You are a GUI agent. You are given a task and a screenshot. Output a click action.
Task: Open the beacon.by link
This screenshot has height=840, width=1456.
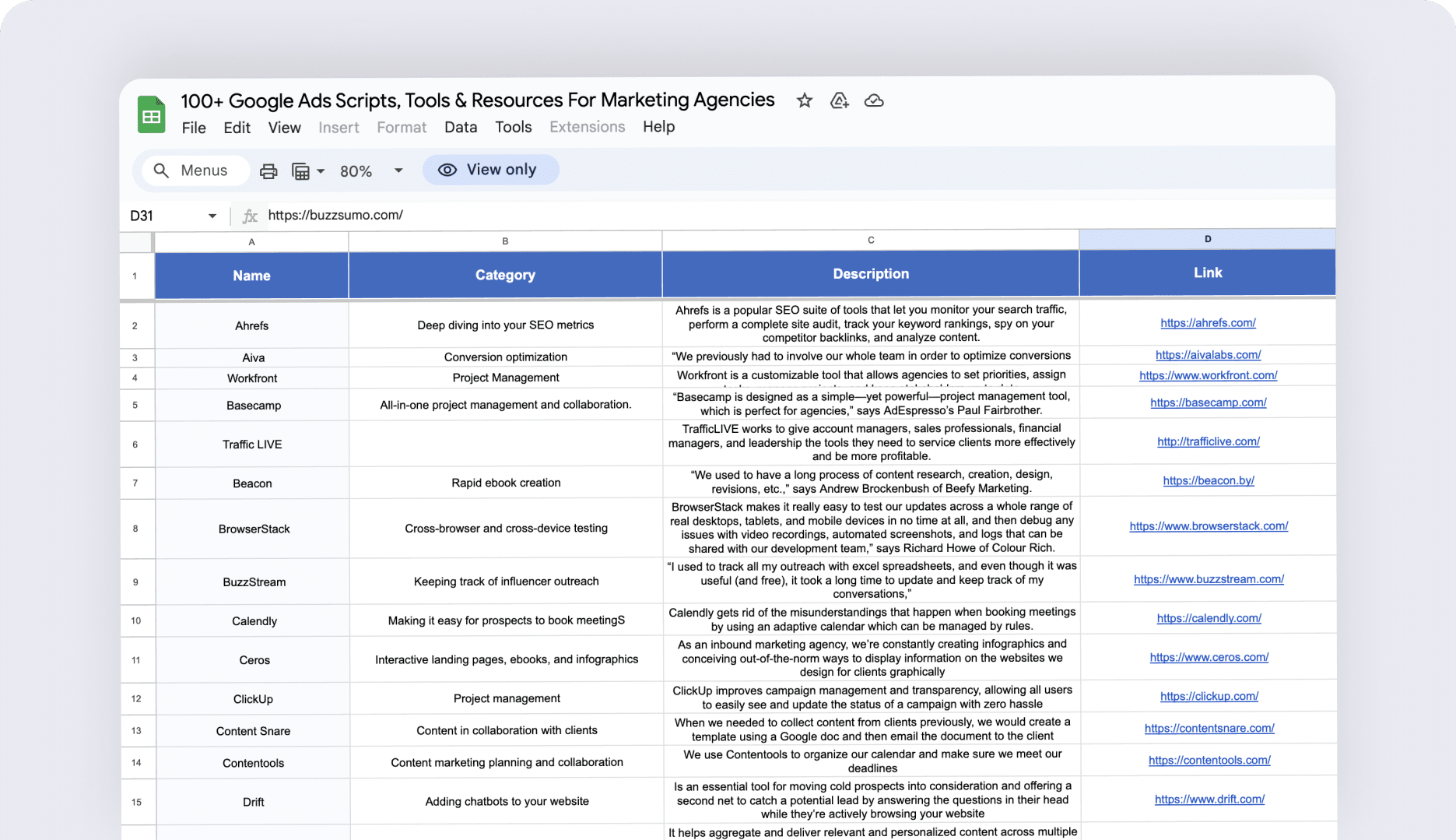click(1209, 480)
